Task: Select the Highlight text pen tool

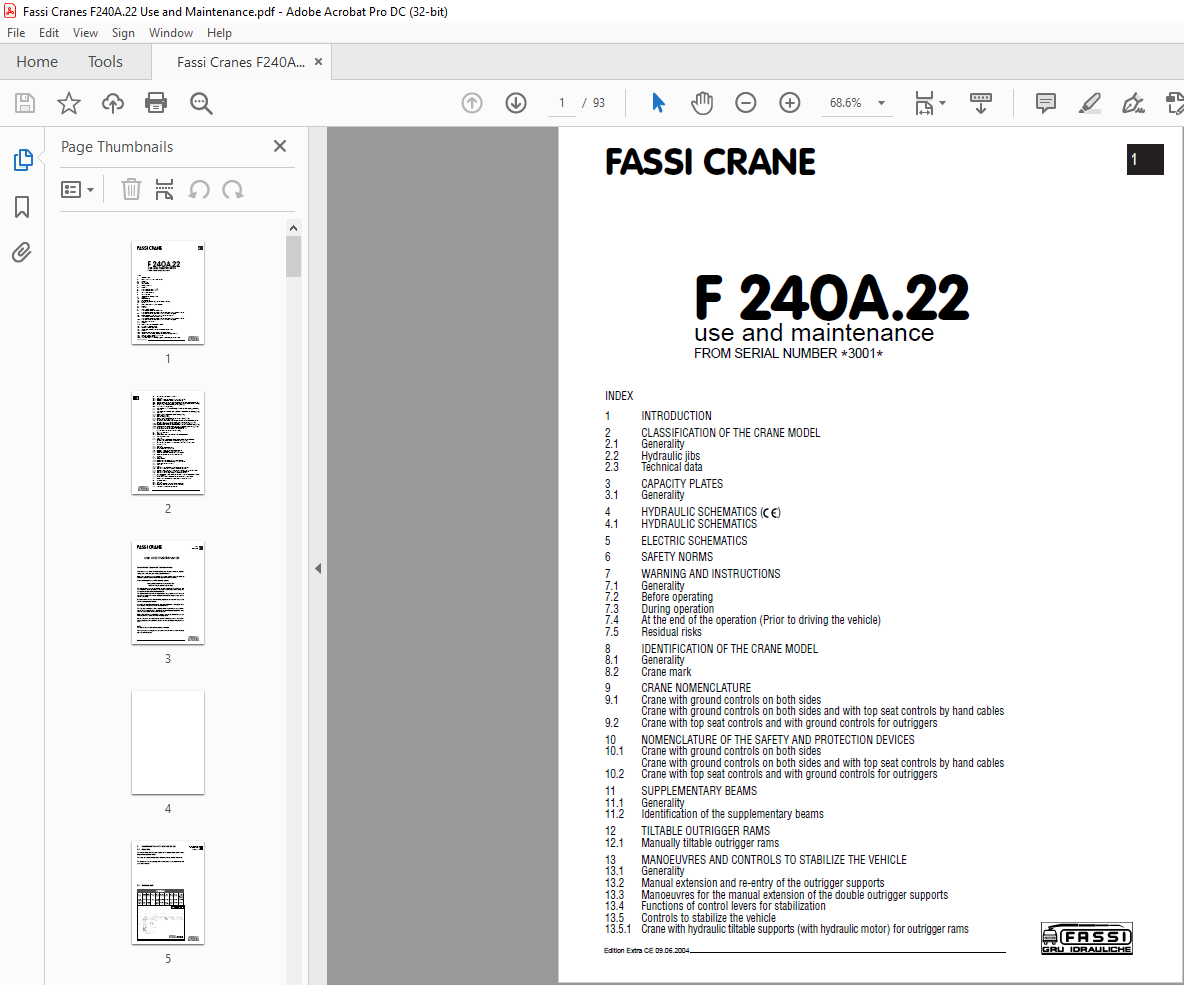Action: (1089, 103)
